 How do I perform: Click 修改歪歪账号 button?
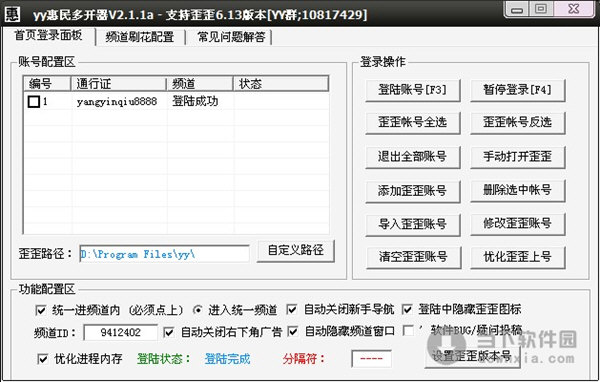pyautogui.click(x=517, y=224)
